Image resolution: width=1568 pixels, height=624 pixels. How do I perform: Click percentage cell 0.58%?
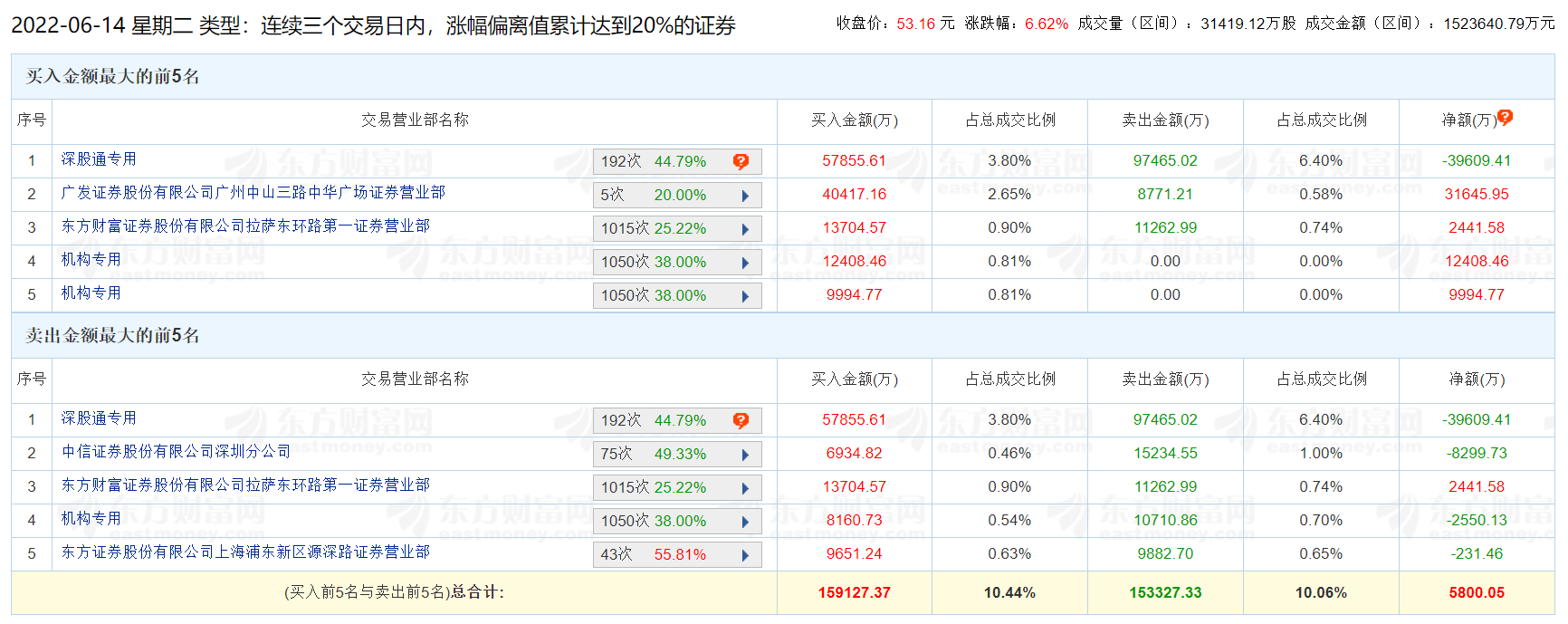pyautogui.click(x=1321, y=195)
